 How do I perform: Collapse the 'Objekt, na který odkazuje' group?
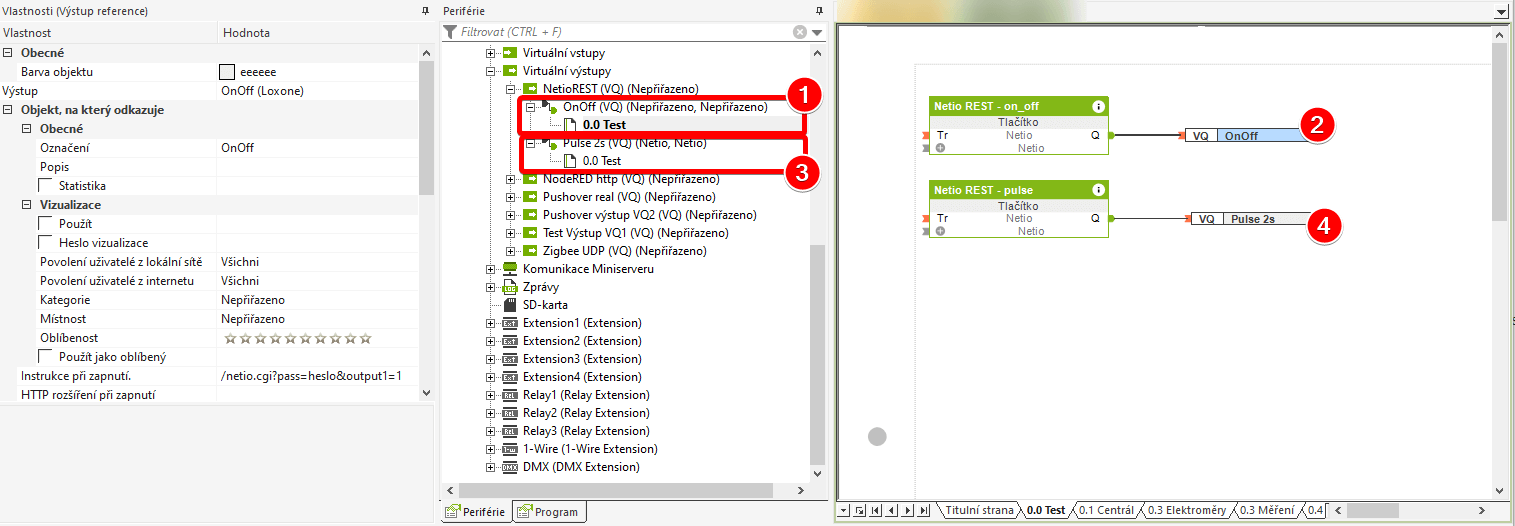point(8,110)
